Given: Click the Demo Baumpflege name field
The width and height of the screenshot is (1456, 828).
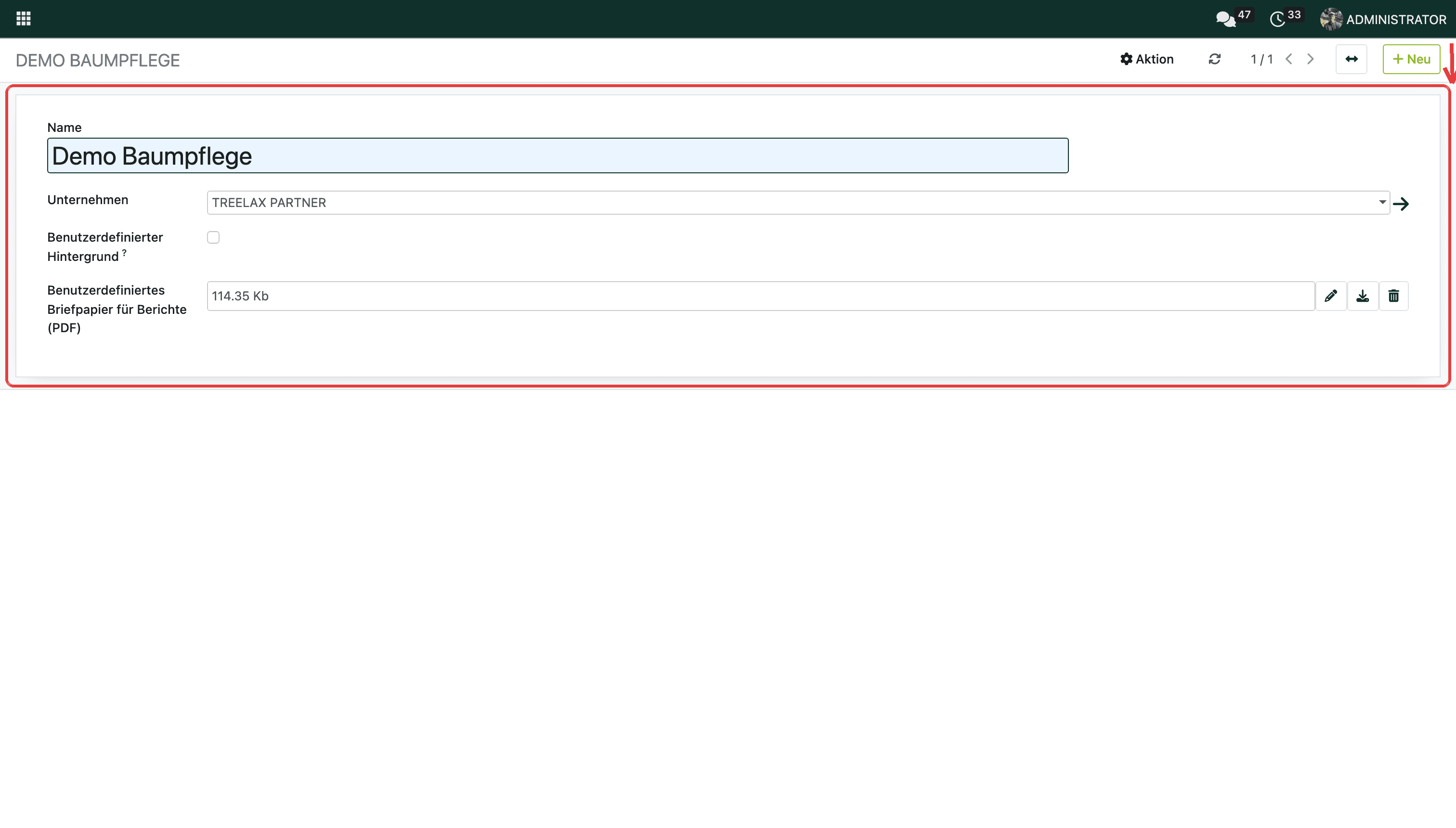Looking at the screenshot, I should point(558,155).
